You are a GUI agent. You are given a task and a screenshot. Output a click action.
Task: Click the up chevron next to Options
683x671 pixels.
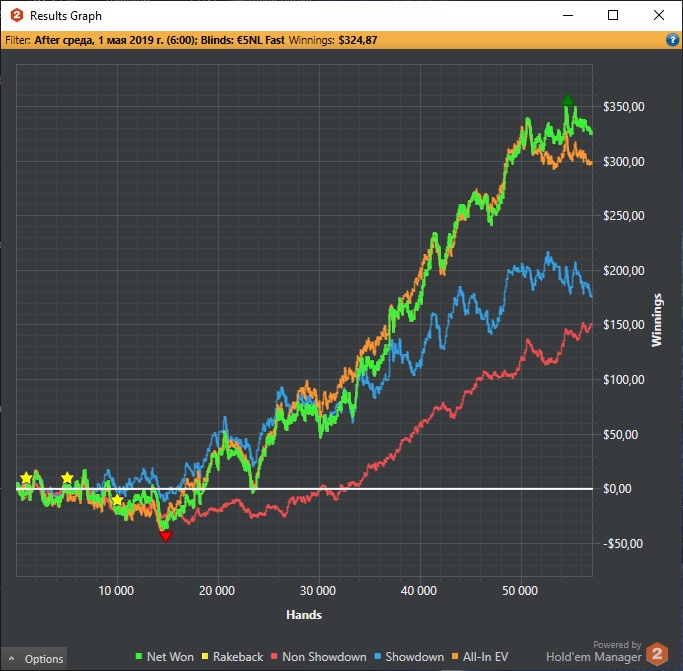[12, 659]
